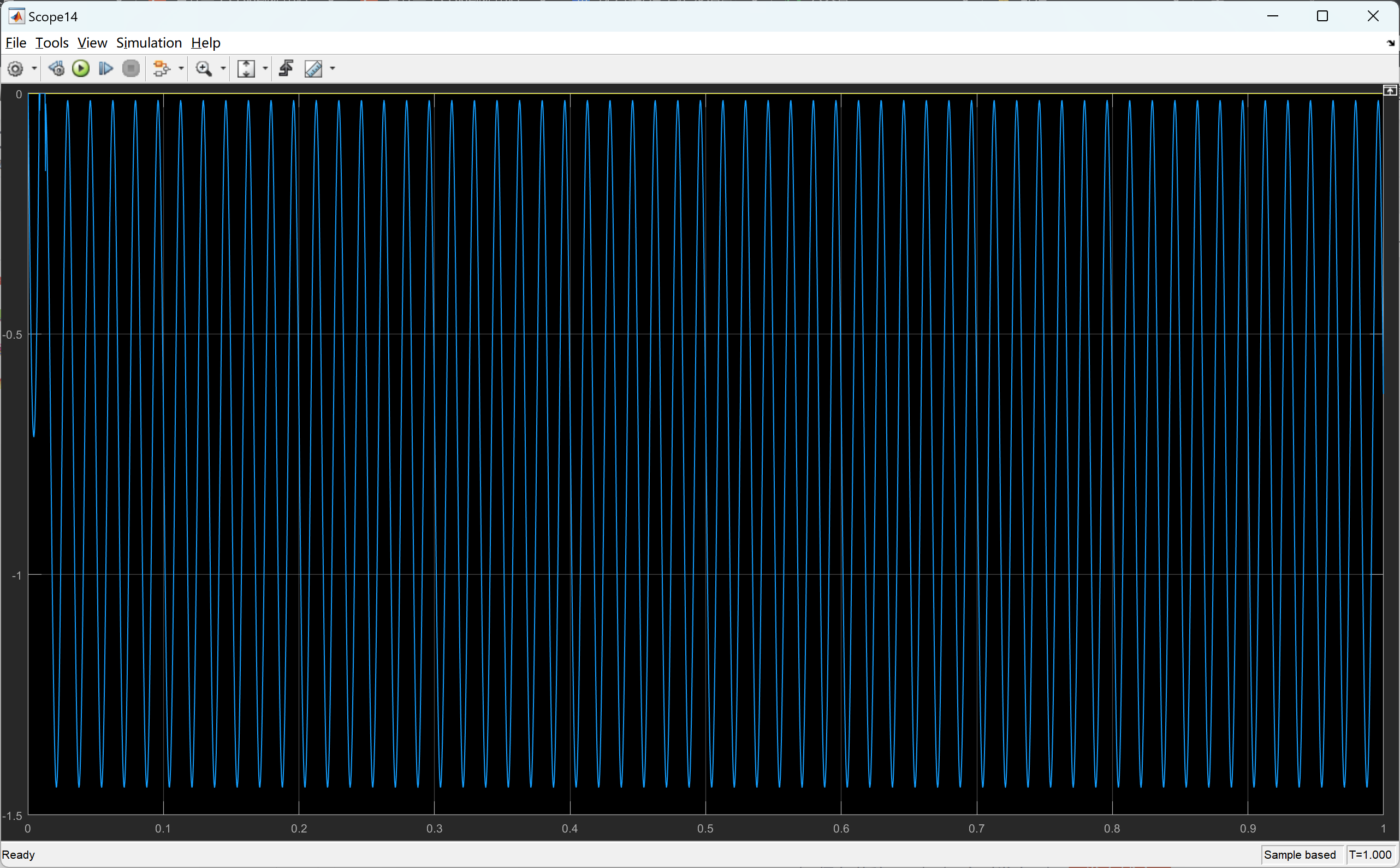Viewport: 1400px width, 868px height.
Task: Click the Scale Y-Axis Limits icon
Action: (x=246, y=69)
